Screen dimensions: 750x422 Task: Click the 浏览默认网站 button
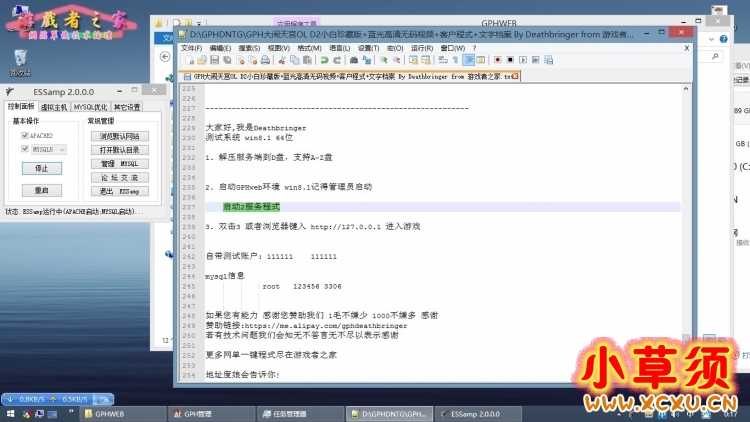[120, 136]
